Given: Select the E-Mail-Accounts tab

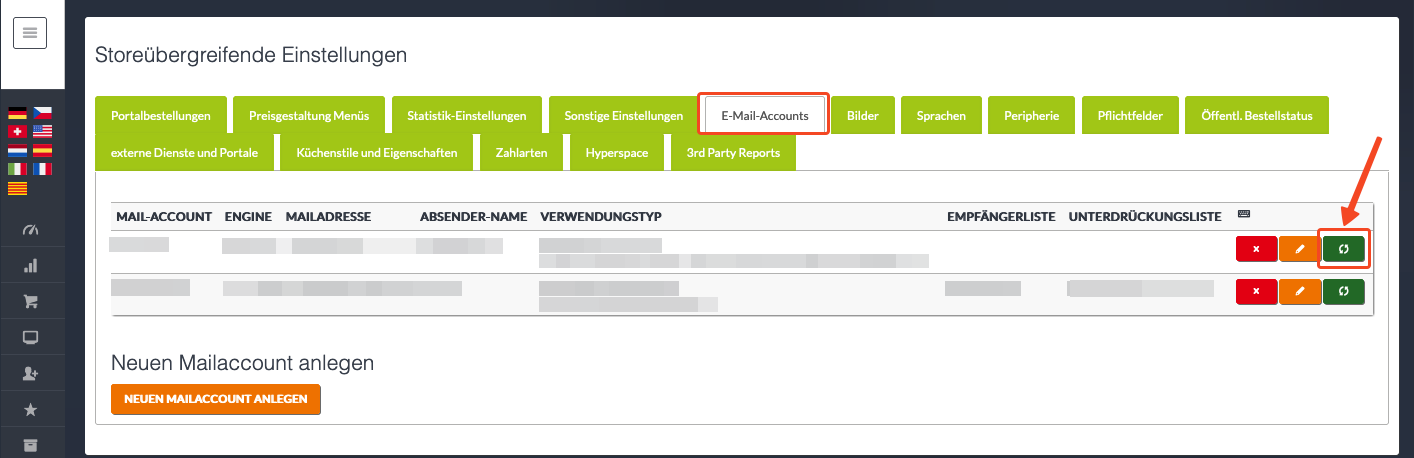Looking at the screenshot, I should [x=765, y=115].
